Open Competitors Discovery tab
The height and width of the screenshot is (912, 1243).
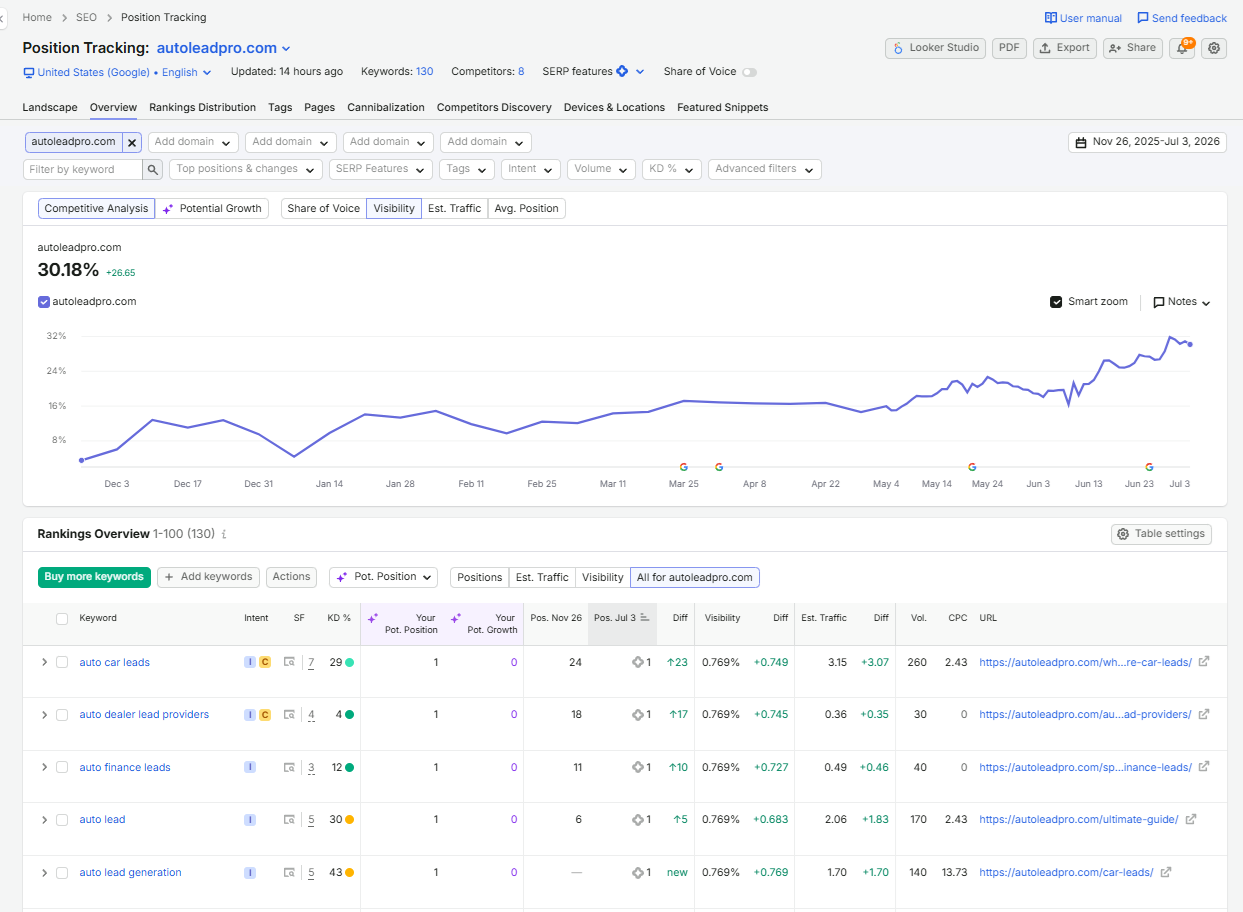(x=494, y=107)
